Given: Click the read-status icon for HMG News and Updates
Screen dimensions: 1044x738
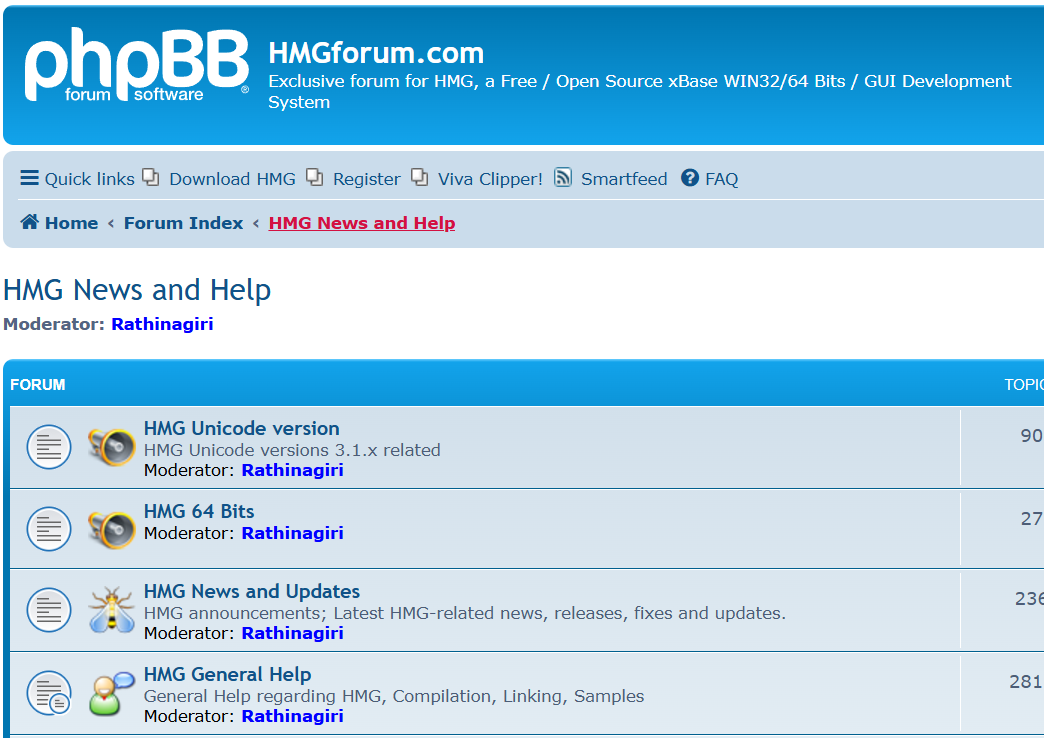Looking at the screenshot, I should coord(49,610).
